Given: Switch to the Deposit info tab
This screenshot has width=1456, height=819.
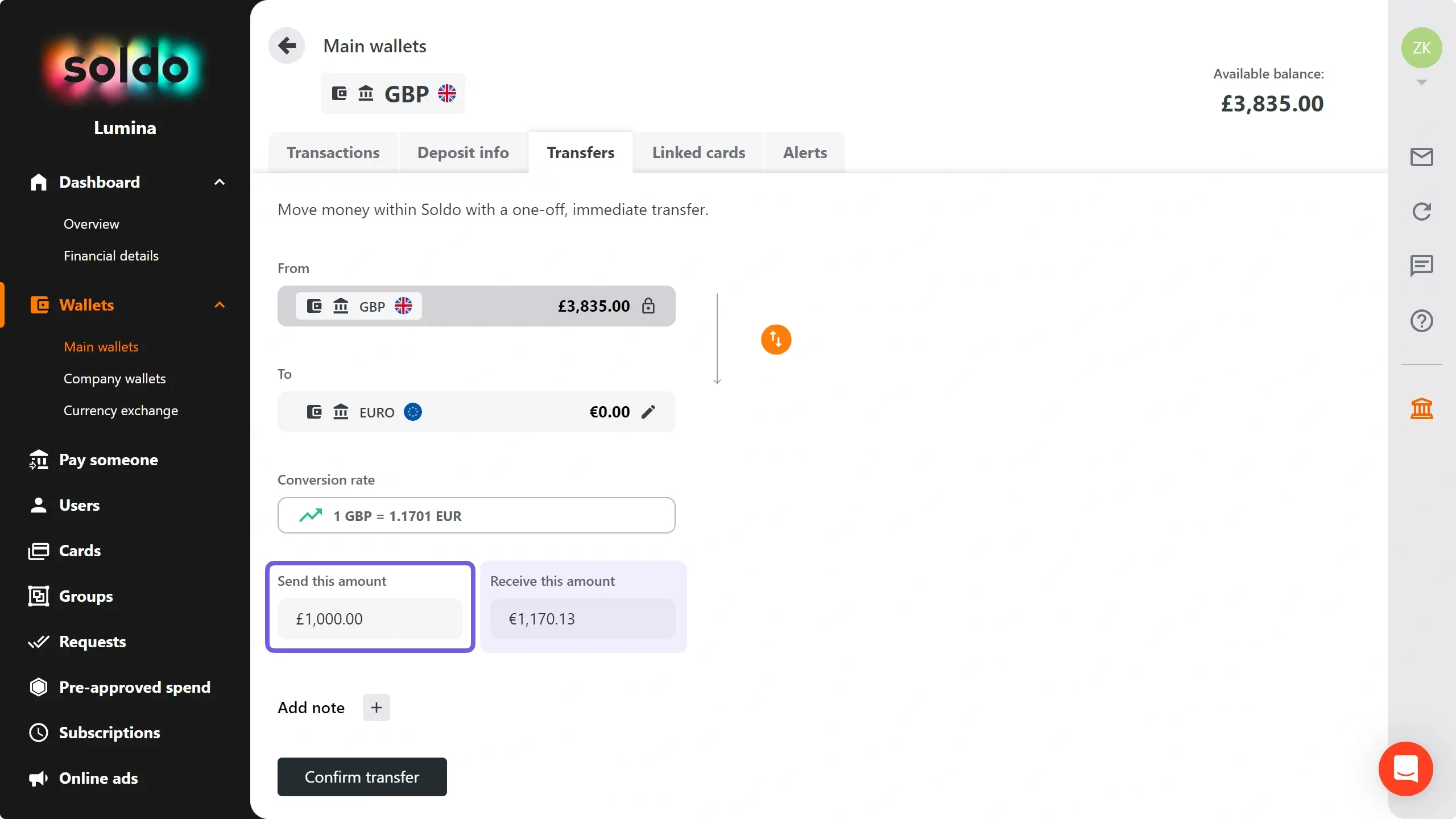Looking at the screenshot, I should pyautogui.click(x=463, y=152).
